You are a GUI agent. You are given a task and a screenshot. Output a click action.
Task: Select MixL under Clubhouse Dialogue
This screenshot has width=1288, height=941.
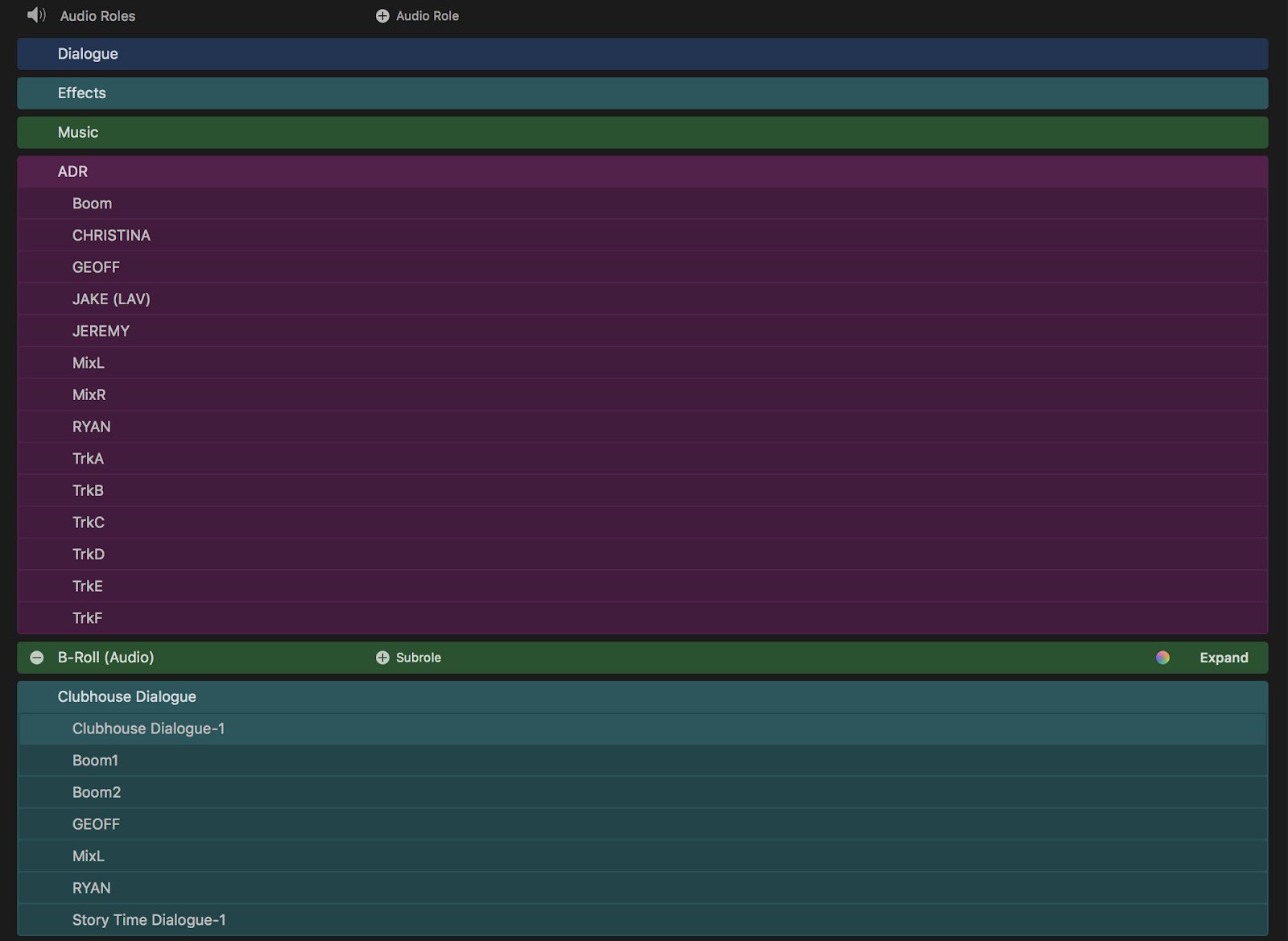coord(642,856)
